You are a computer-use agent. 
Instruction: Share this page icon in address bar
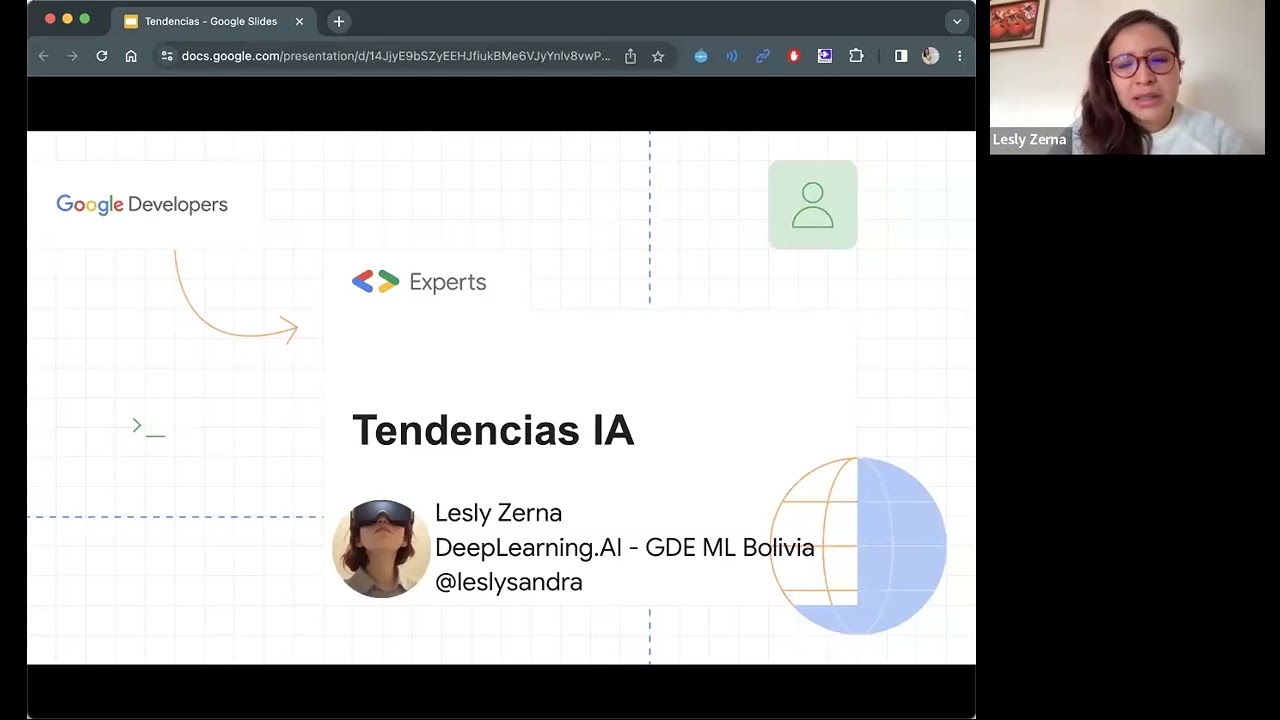pos(630,56)
